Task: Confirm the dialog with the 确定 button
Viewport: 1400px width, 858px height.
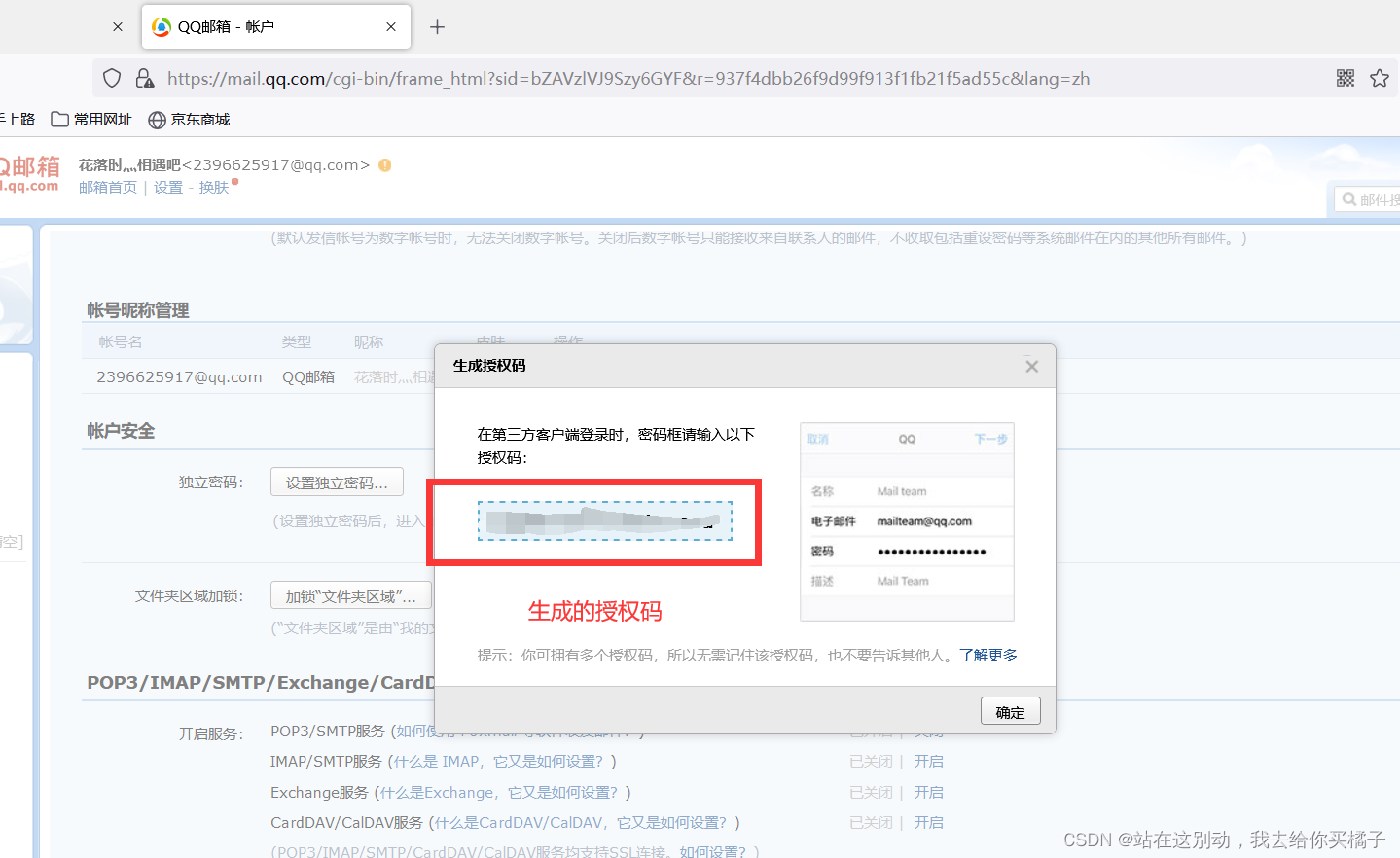Action: coord(1010,710)
